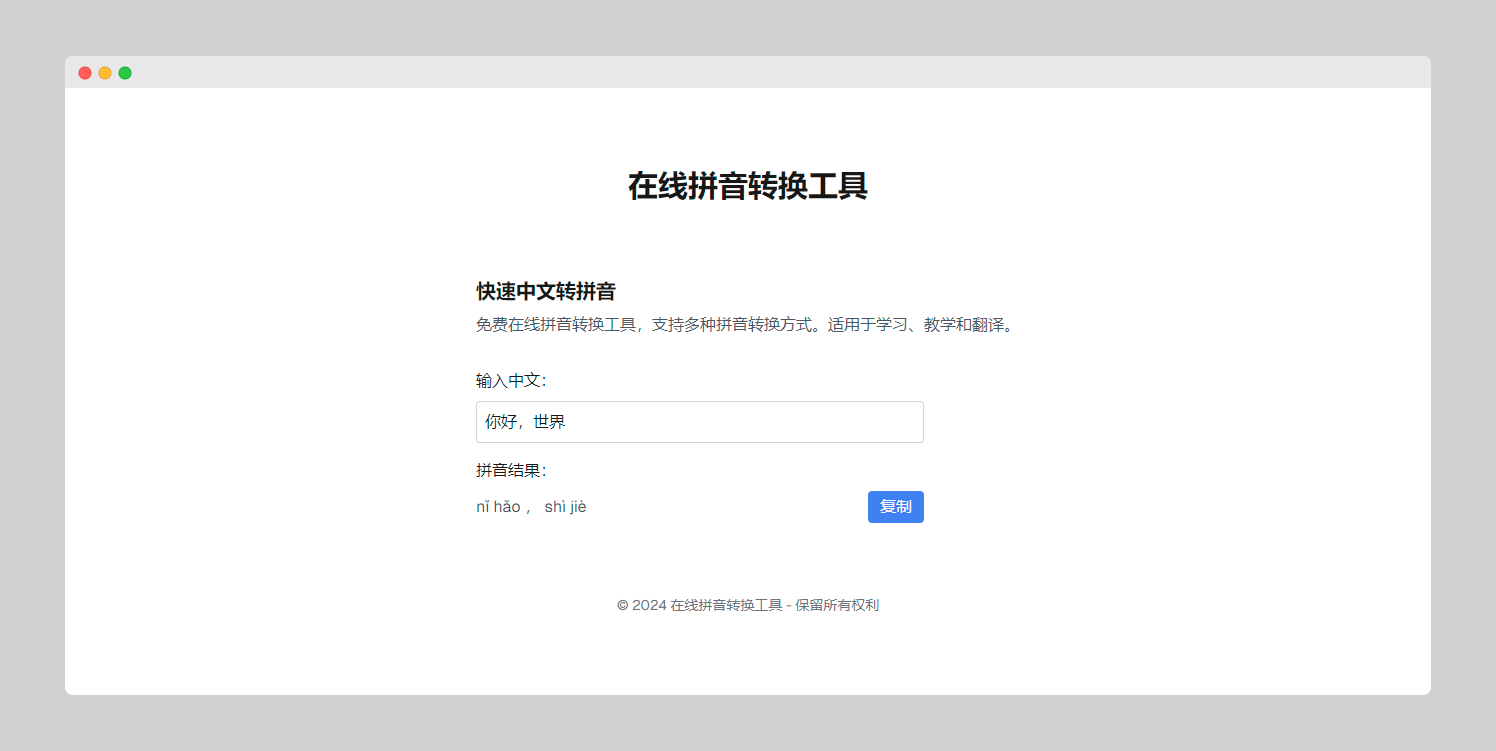This screenshot has height=751, width=1496.
Task: Maximize the window using the green button
Action: (125, 73)
